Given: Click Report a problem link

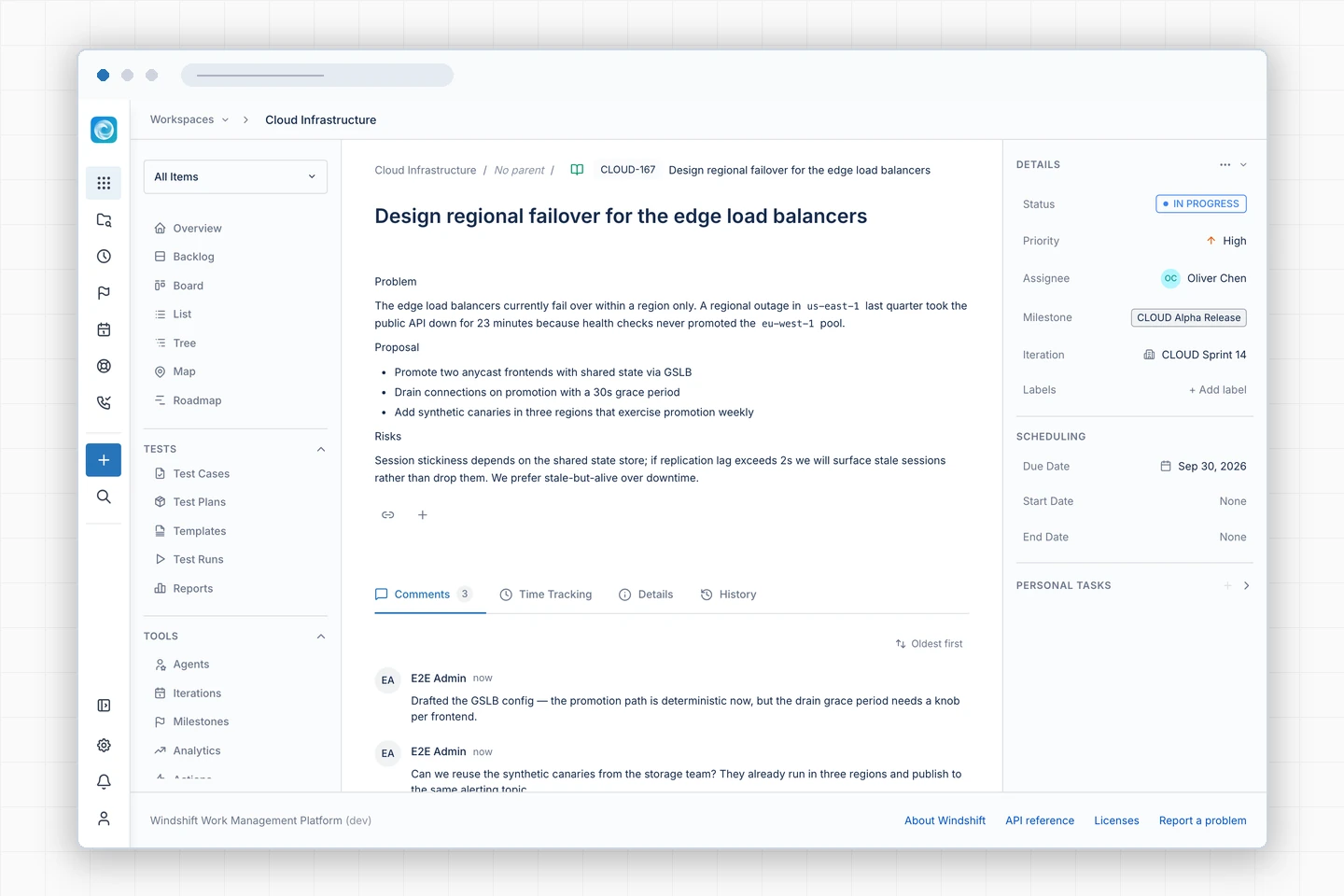Looking at the screenshot, I should pyautogui.click(x=1202, y=821).
